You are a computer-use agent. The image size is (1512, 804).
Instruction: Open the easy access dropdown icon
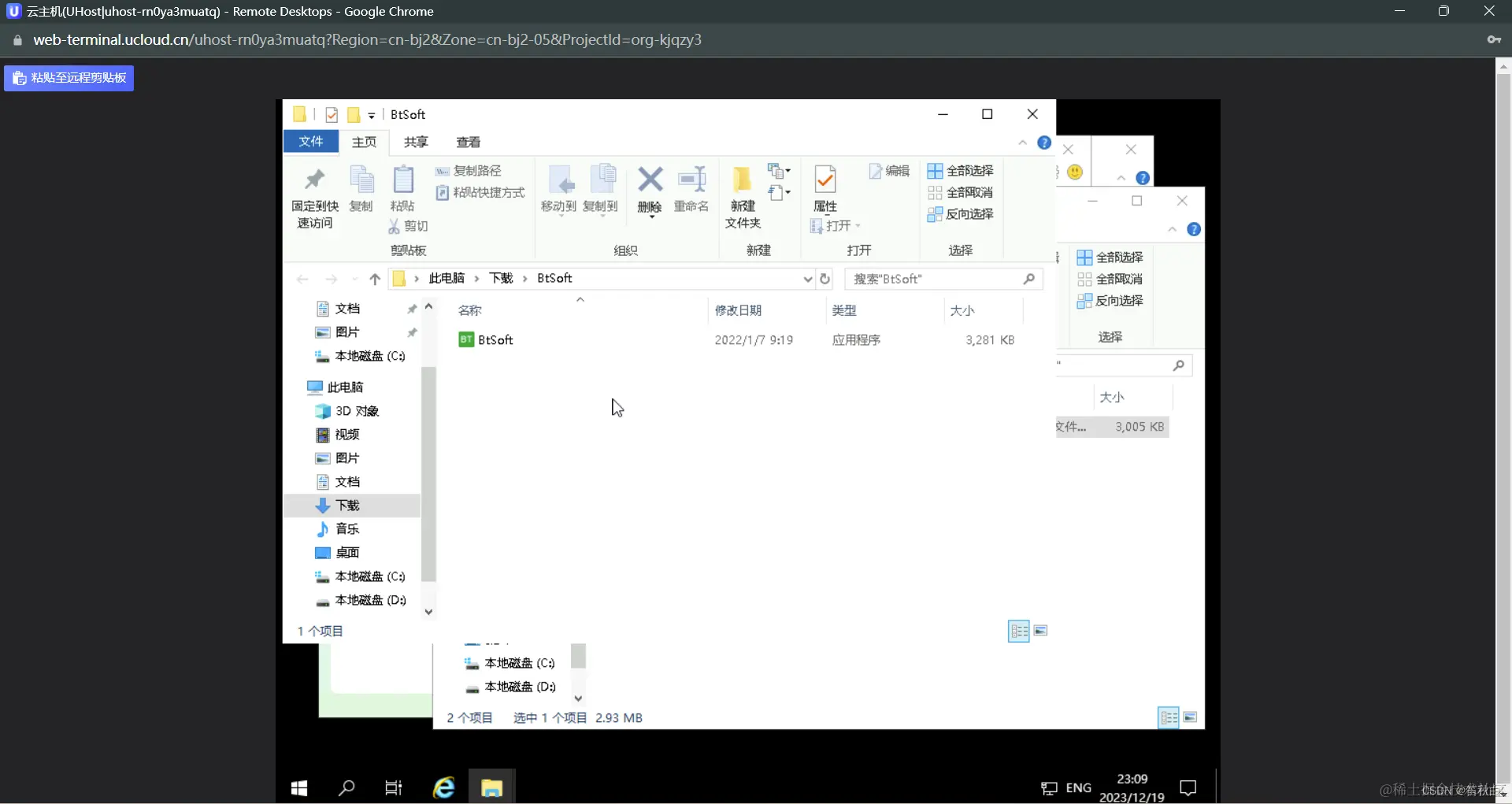[x=780, y=192]
